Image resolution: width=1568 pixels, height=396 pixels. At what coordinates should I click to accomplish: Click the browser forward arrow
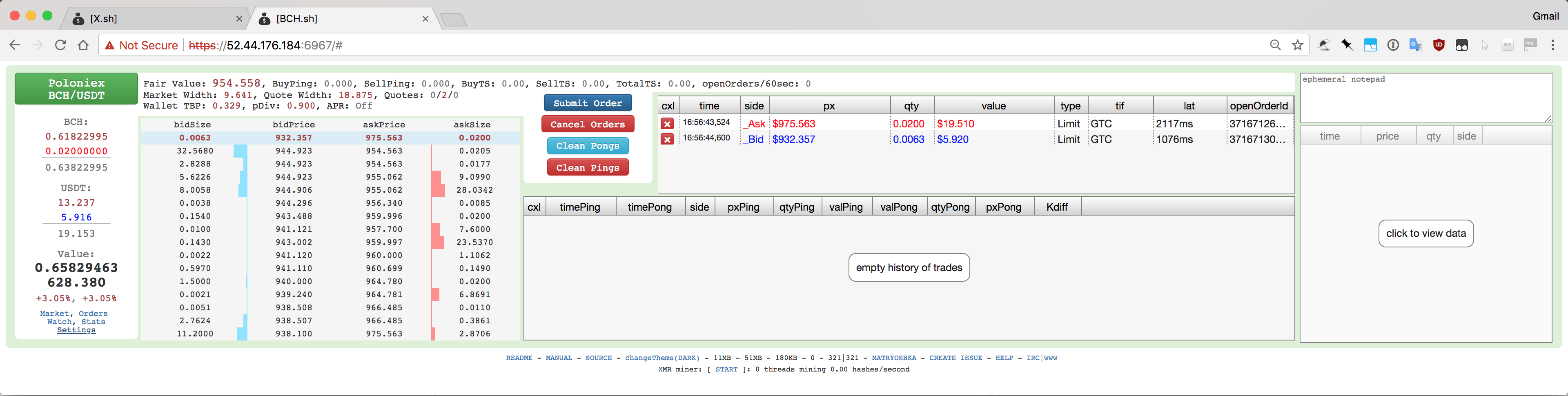38,45
